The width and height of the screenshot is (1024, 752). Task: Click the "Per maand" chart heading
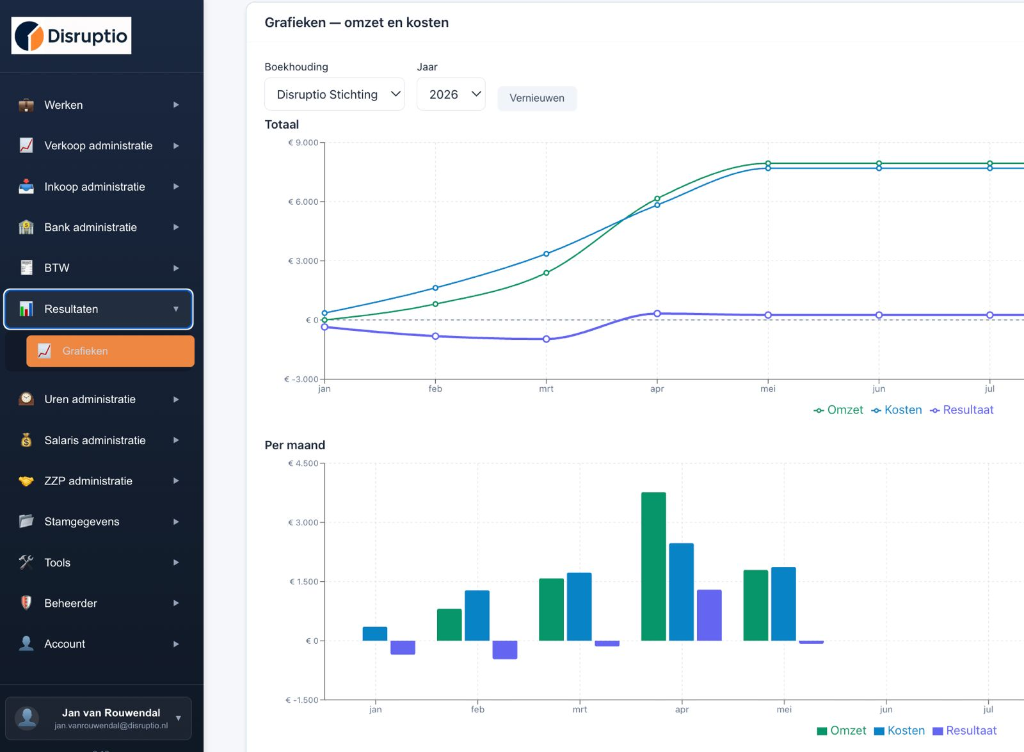coord(295,445)
